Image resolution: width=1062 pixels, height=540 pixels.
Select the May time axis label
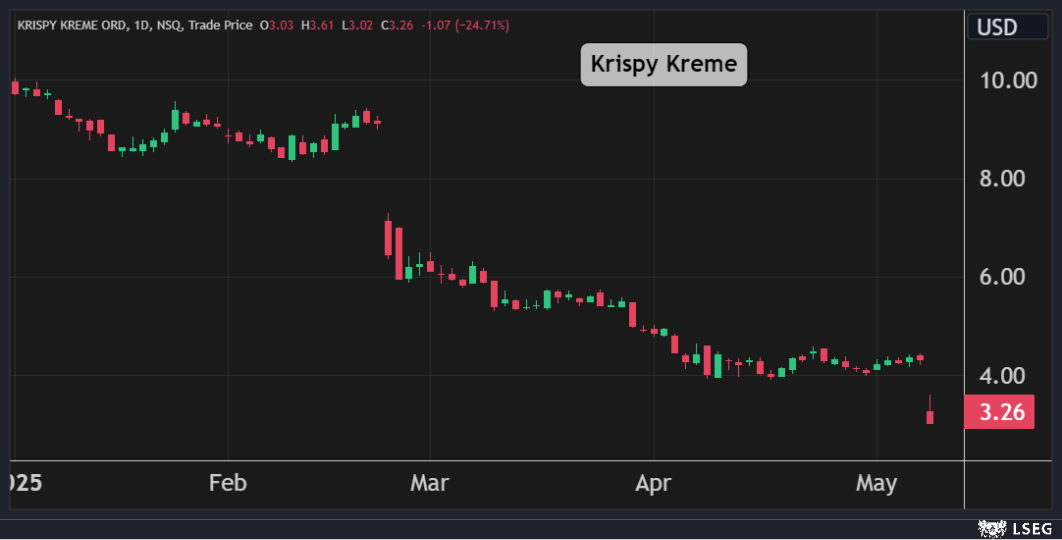pos(876,483)
